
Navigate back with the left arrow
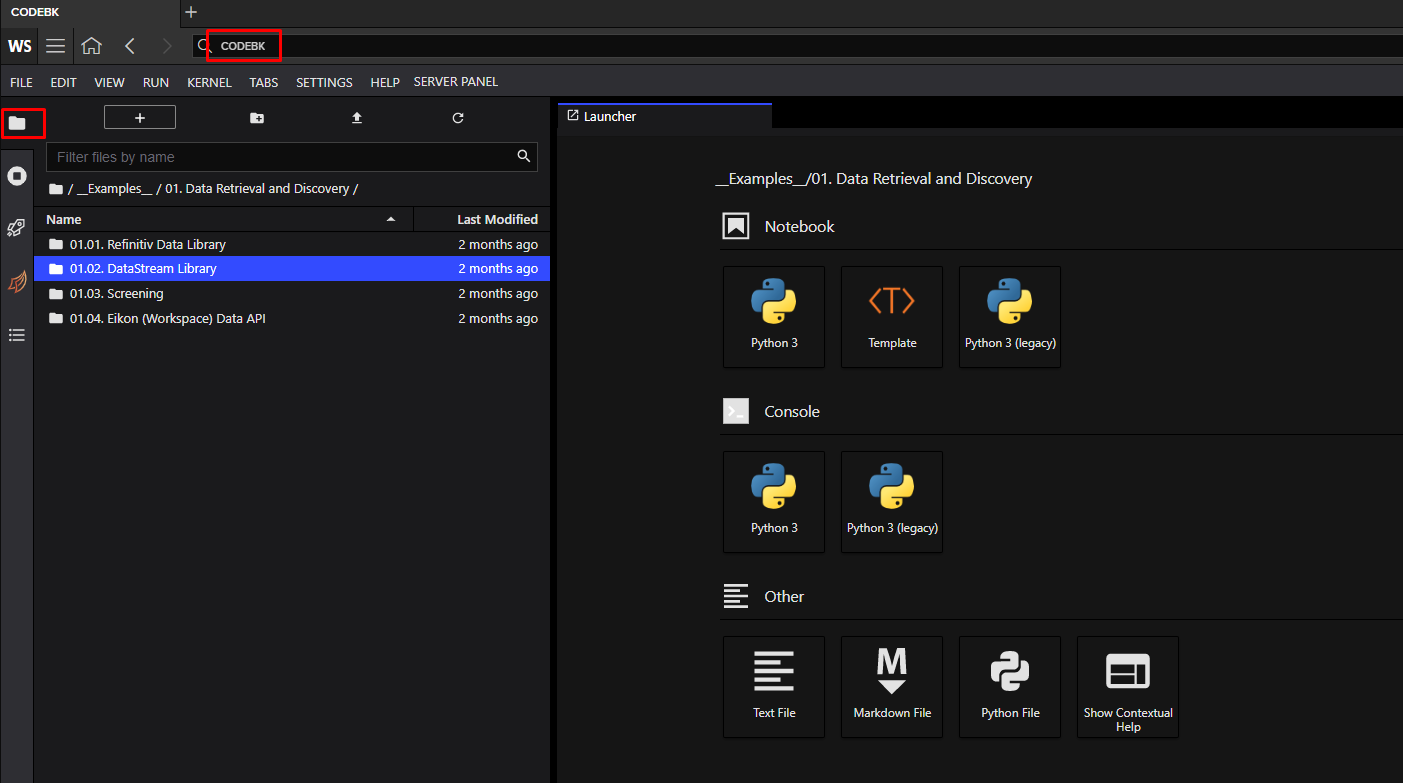(130, 46)
